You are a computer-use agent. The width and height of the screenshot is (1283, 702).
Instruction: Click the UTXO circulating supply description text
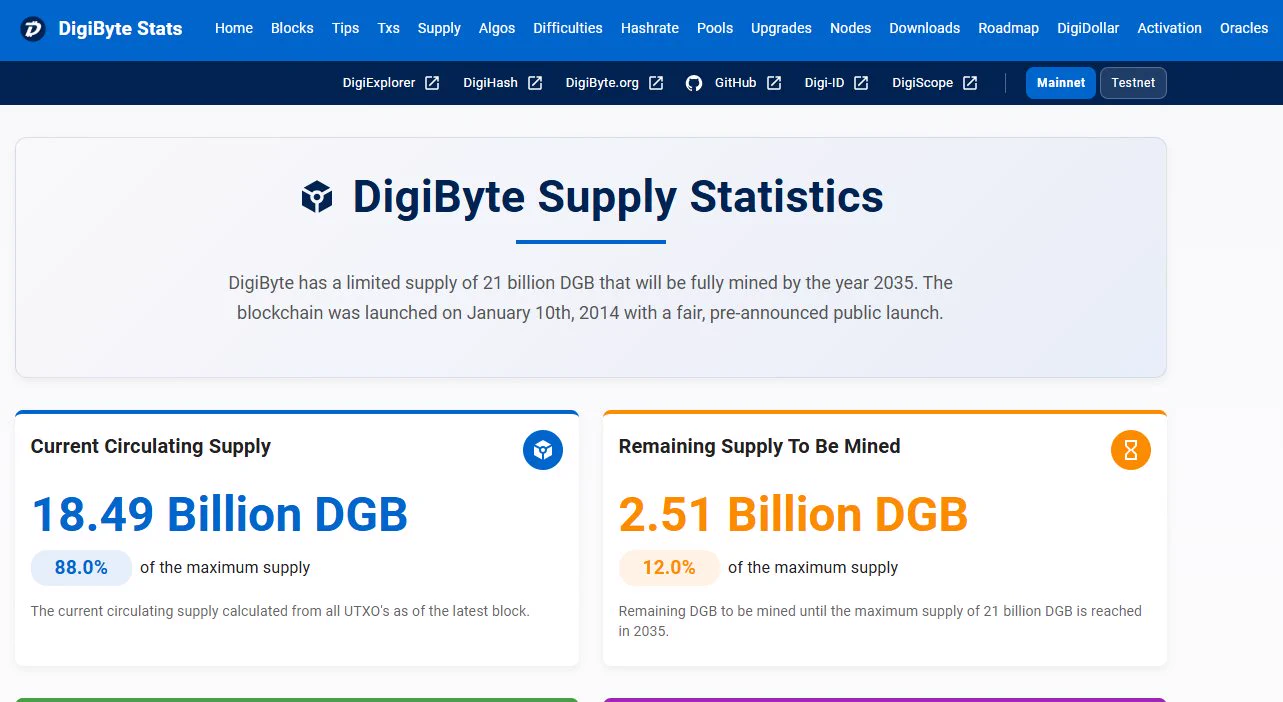pos(280,611)
